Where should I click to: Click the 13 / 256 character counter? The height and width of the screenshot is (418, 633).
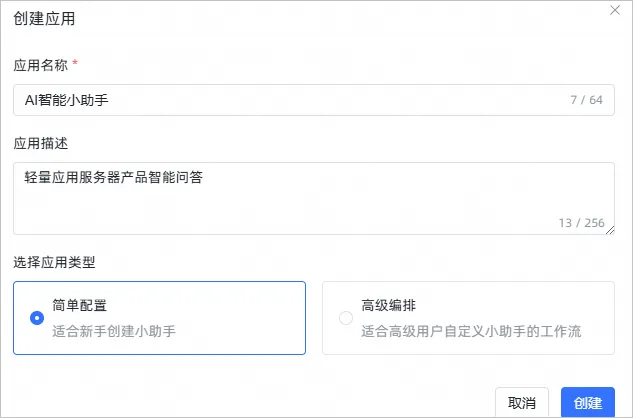[581, 223]
